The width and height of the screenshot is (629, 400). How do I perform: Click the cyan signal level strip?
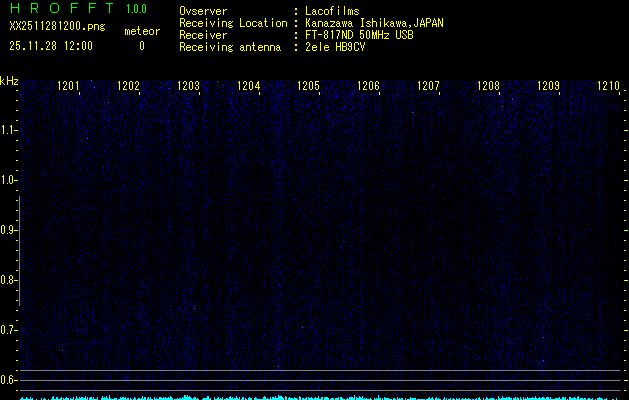[320, 396]
